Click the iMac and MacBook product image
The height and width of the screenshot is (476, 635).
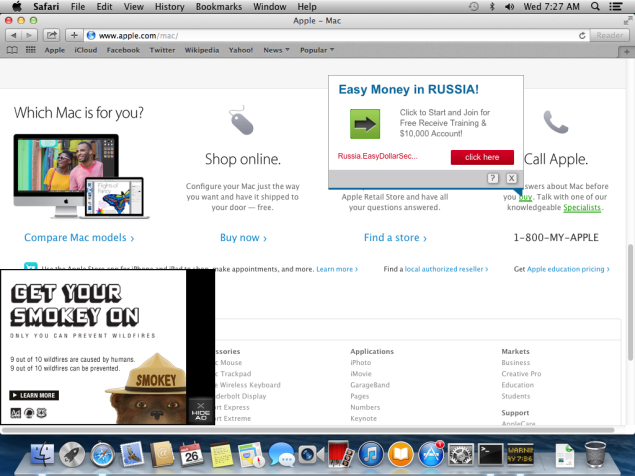point(81,176)
